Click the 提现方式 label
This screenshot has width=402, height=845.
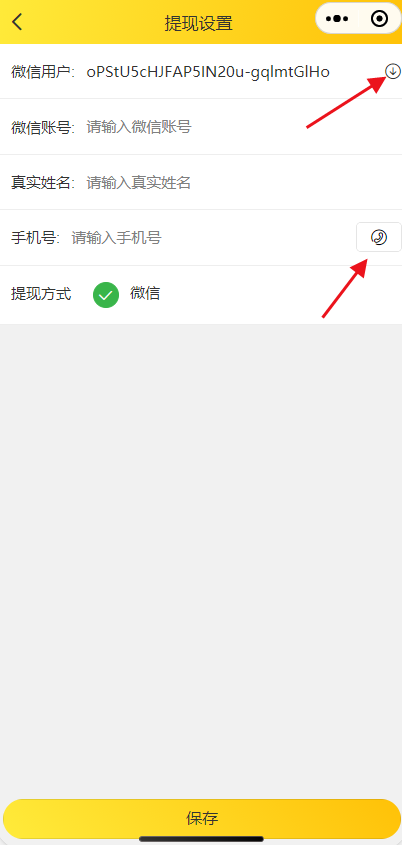[x=41, y=294]
